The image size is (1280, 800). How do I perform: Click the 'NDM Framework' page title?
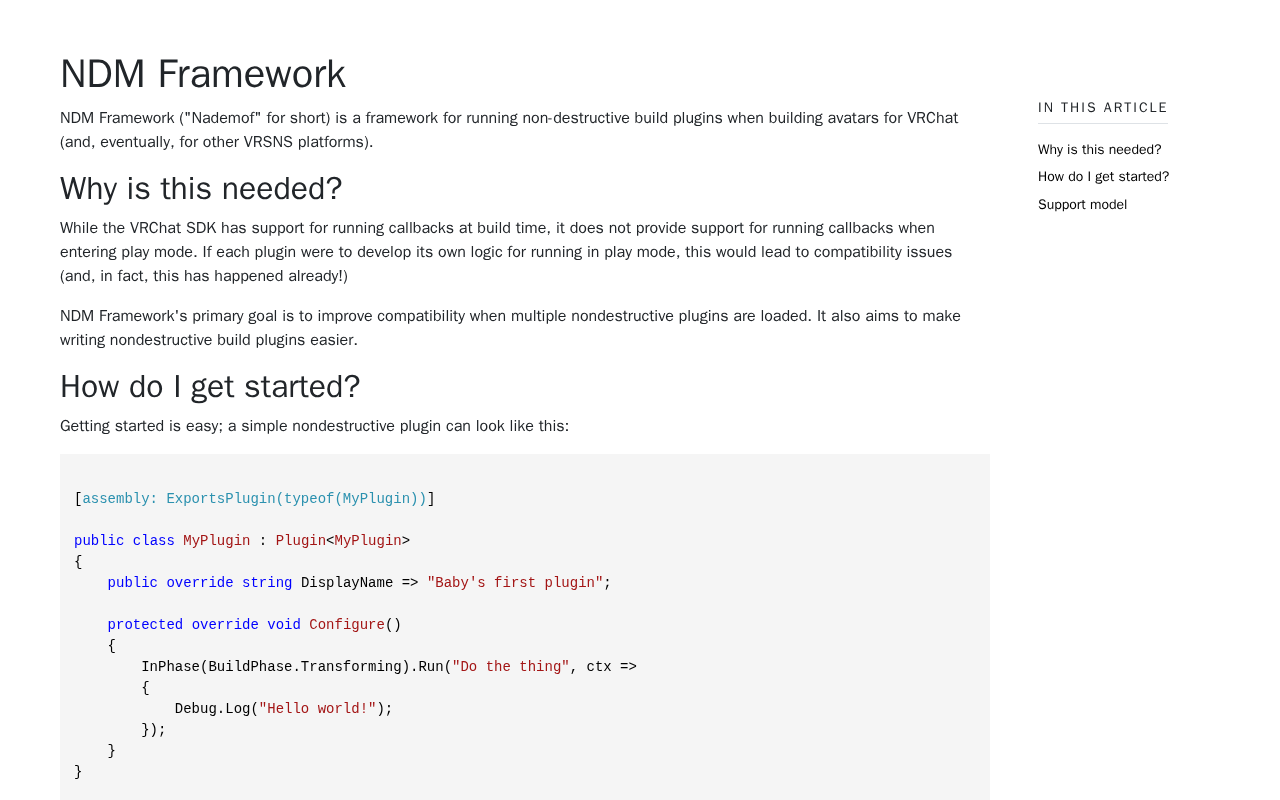(203, 74)
